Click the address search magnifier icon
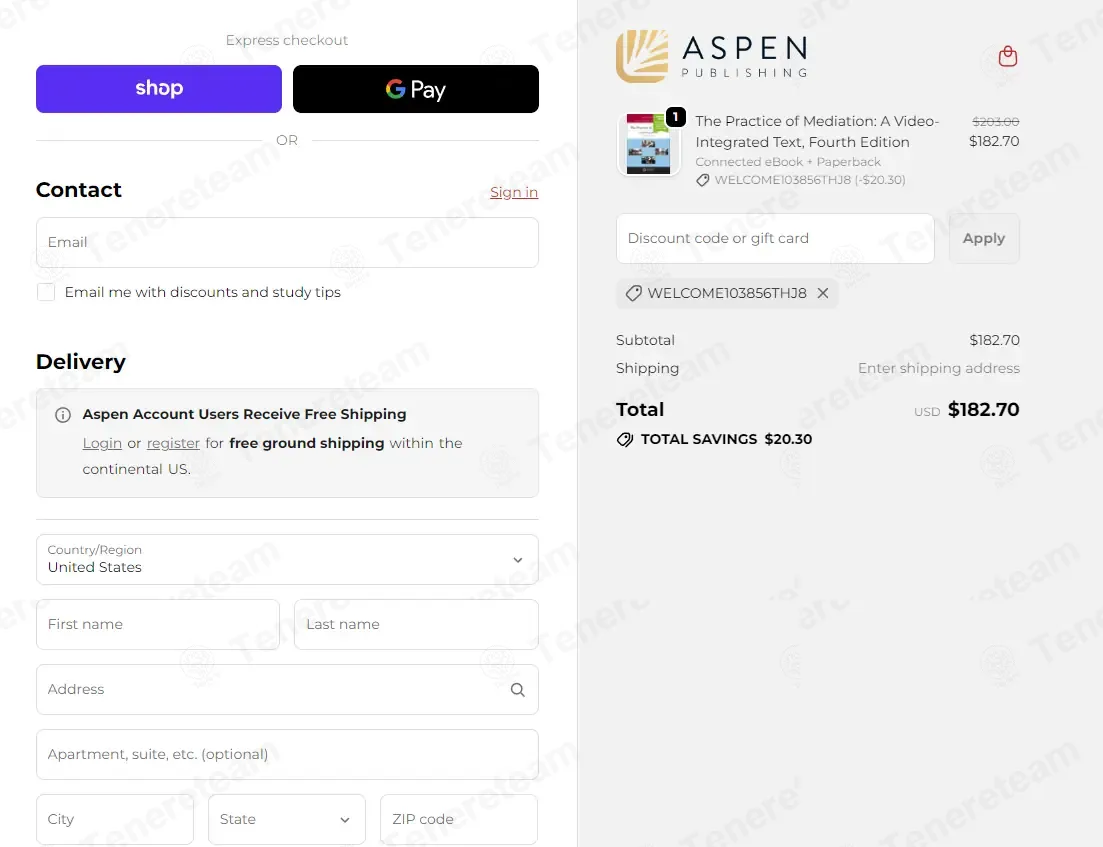The height and width of the screenshot is (847, 1103). point(517,689)
